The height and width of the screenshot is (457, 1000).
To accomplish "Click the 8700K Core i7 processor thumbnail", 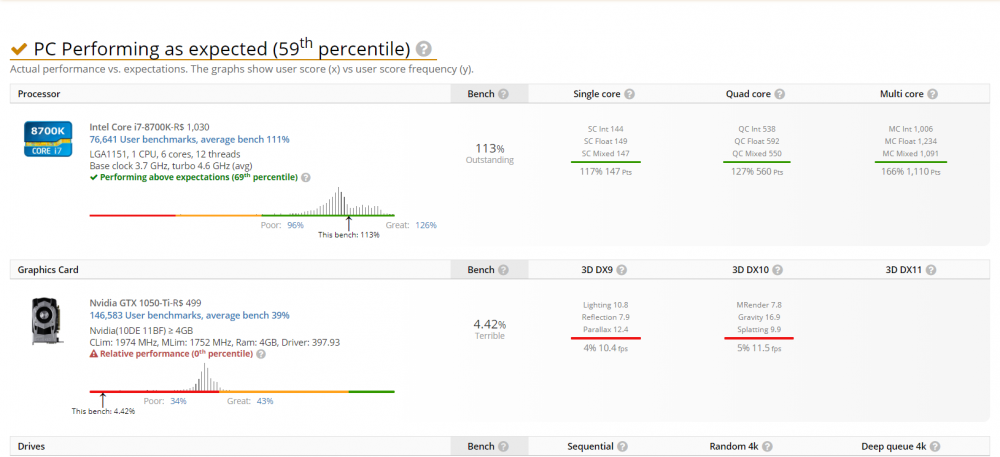I will tap(48, 139).
